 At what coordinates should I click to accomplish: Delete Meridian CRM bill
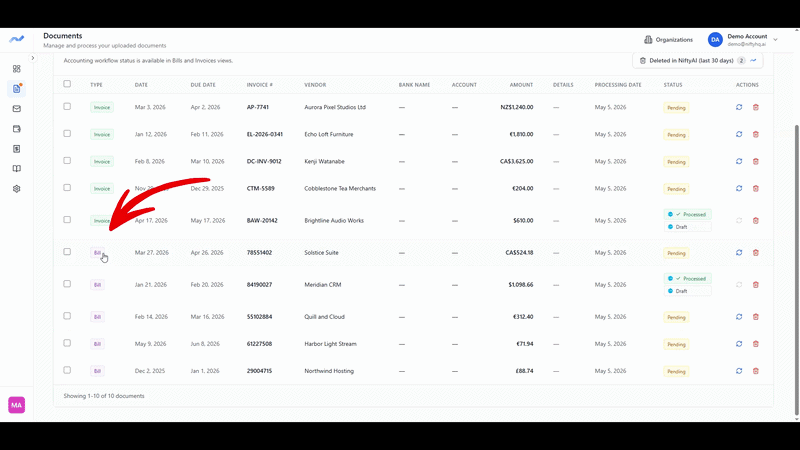tap(756, 285)
